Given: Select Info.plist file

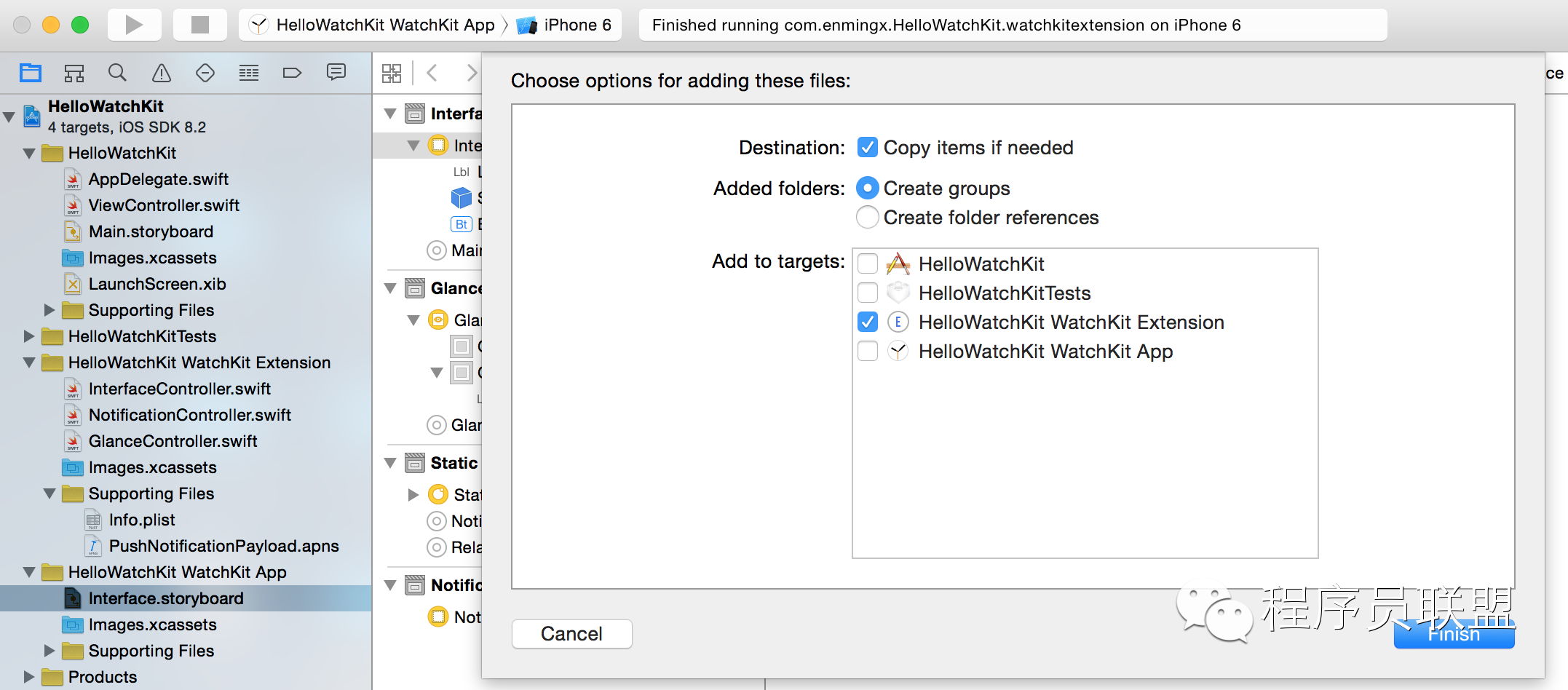Looking at the screenshot, I should [x=141, y=520].
